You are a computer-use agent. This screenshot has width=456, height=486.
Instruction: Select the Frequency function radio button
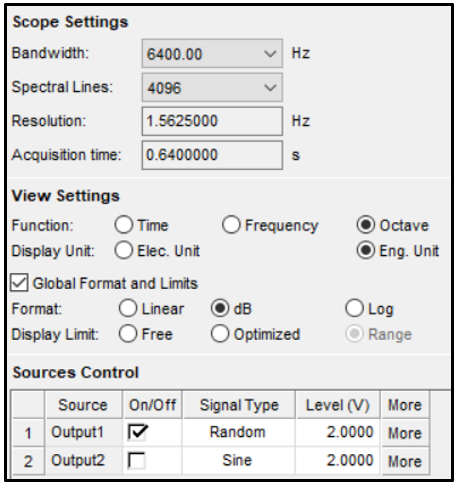[231, 225]
